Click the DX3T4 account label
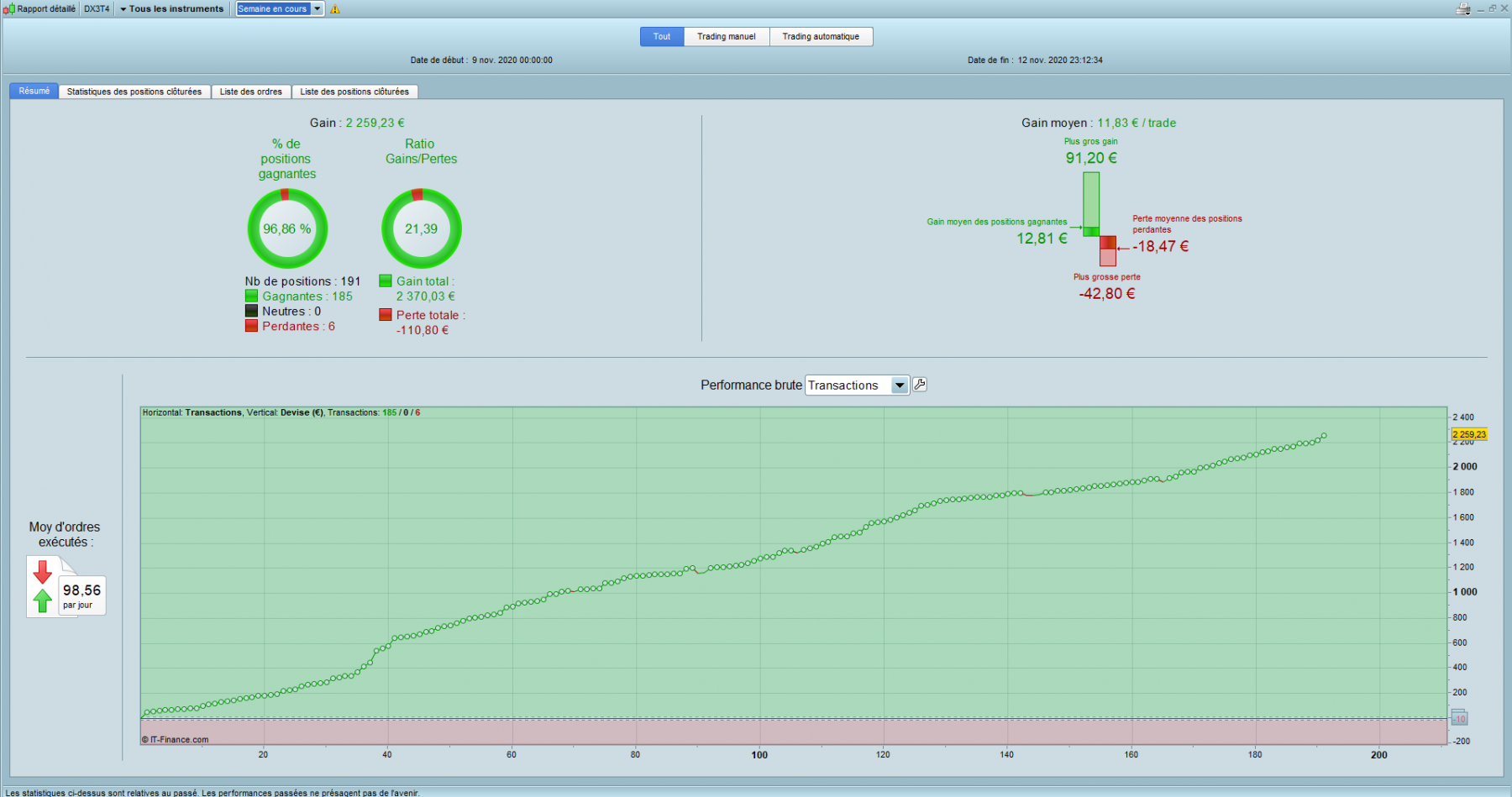This screenshot has height=797, width=1512. [x=97, y=9]
